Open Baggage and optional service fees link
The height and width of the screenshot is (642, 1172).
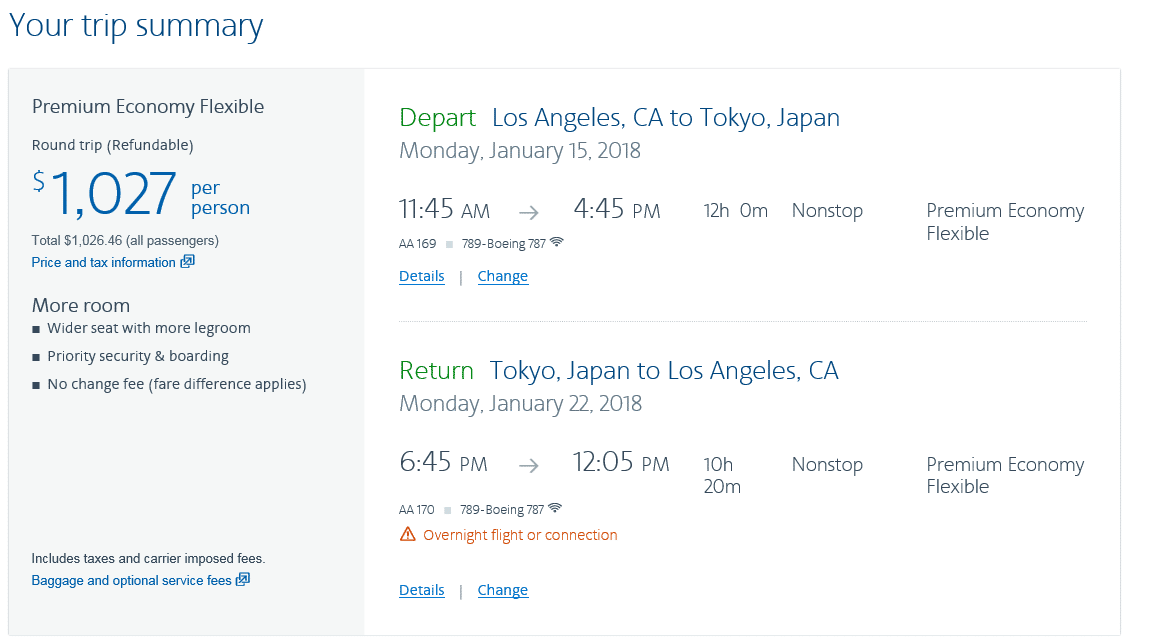pyautogui.click(x=131, y=580)
